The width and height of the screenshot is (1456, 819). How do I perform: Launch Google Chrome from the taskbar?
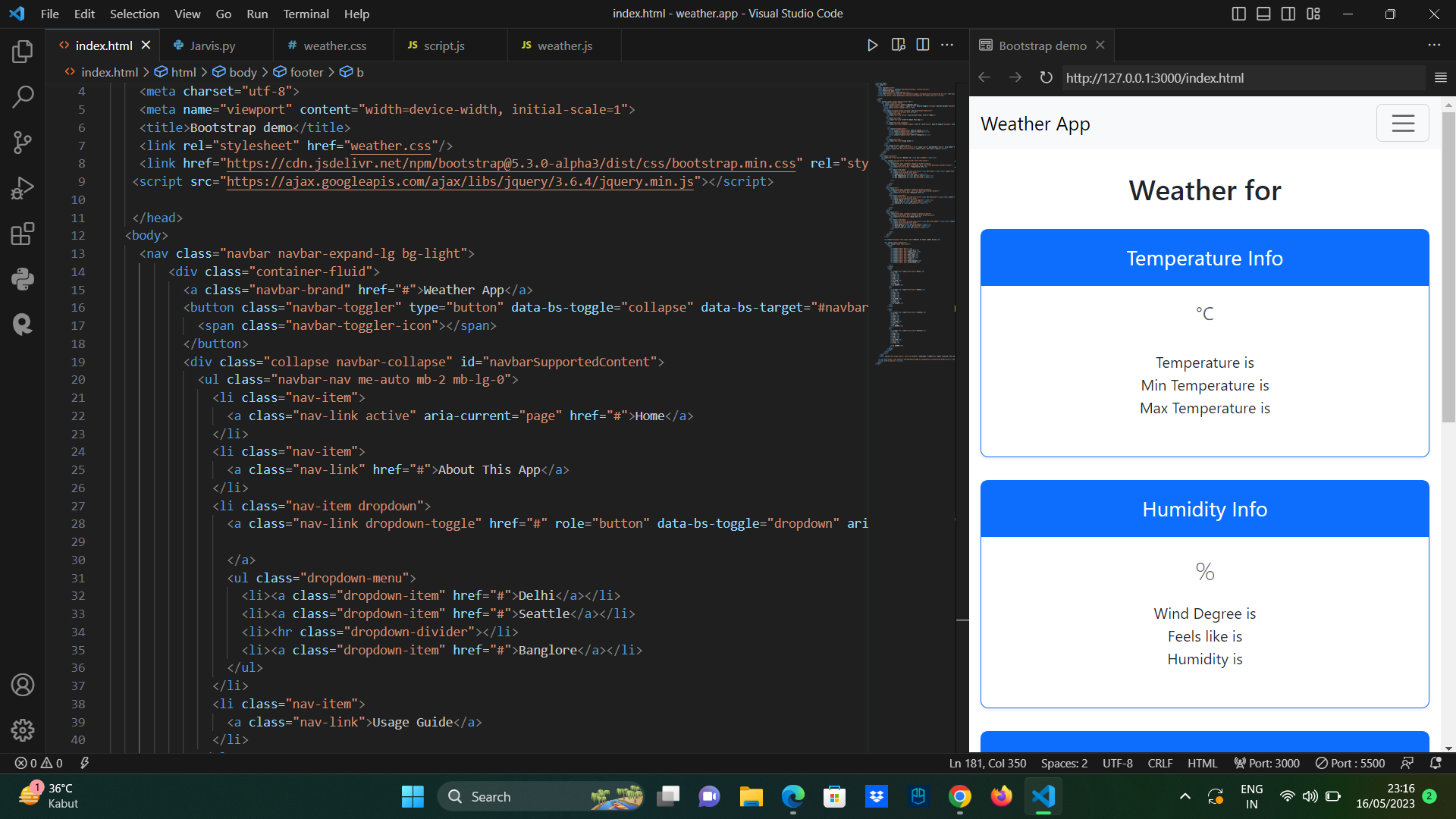959,796
